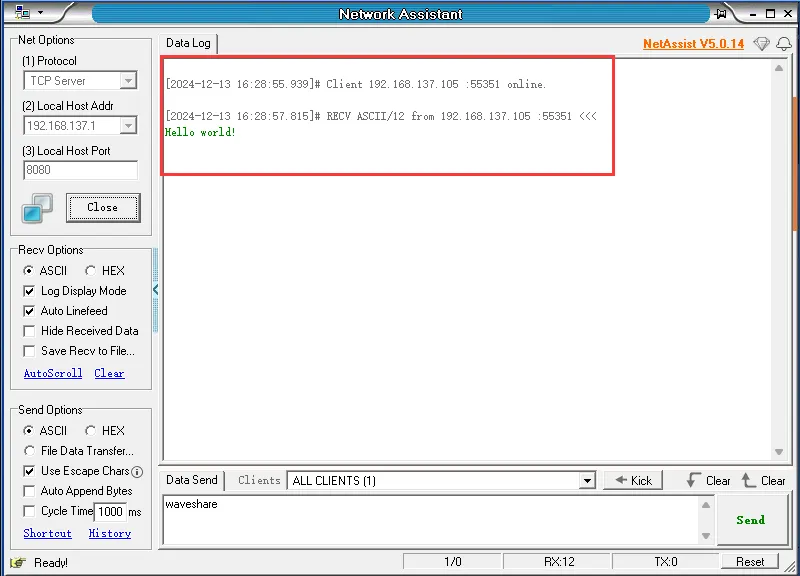Switch to the Data Log tab
The image size is (800, 576).
click(x=188, y=44)
